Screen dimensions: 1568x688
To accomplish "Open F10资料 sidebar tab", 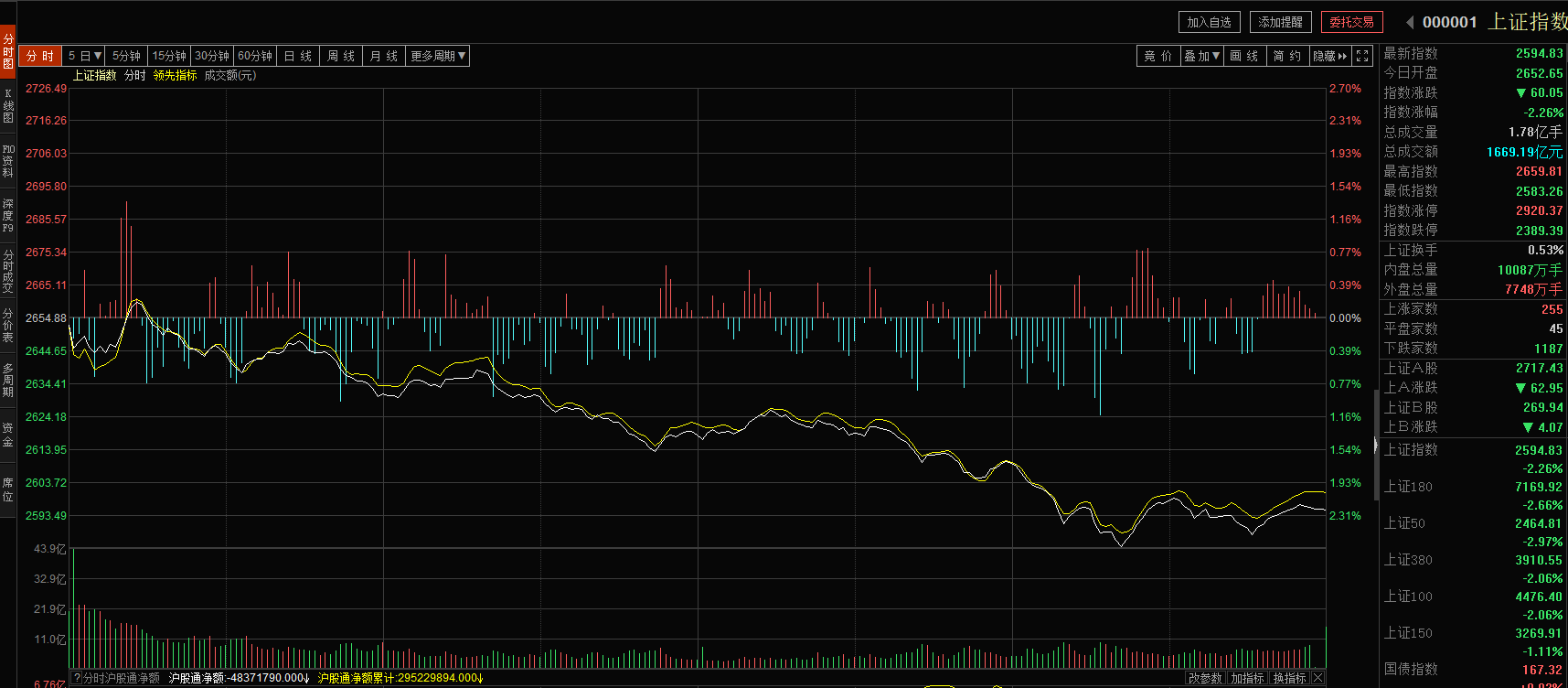I will [x=8, y=160].
